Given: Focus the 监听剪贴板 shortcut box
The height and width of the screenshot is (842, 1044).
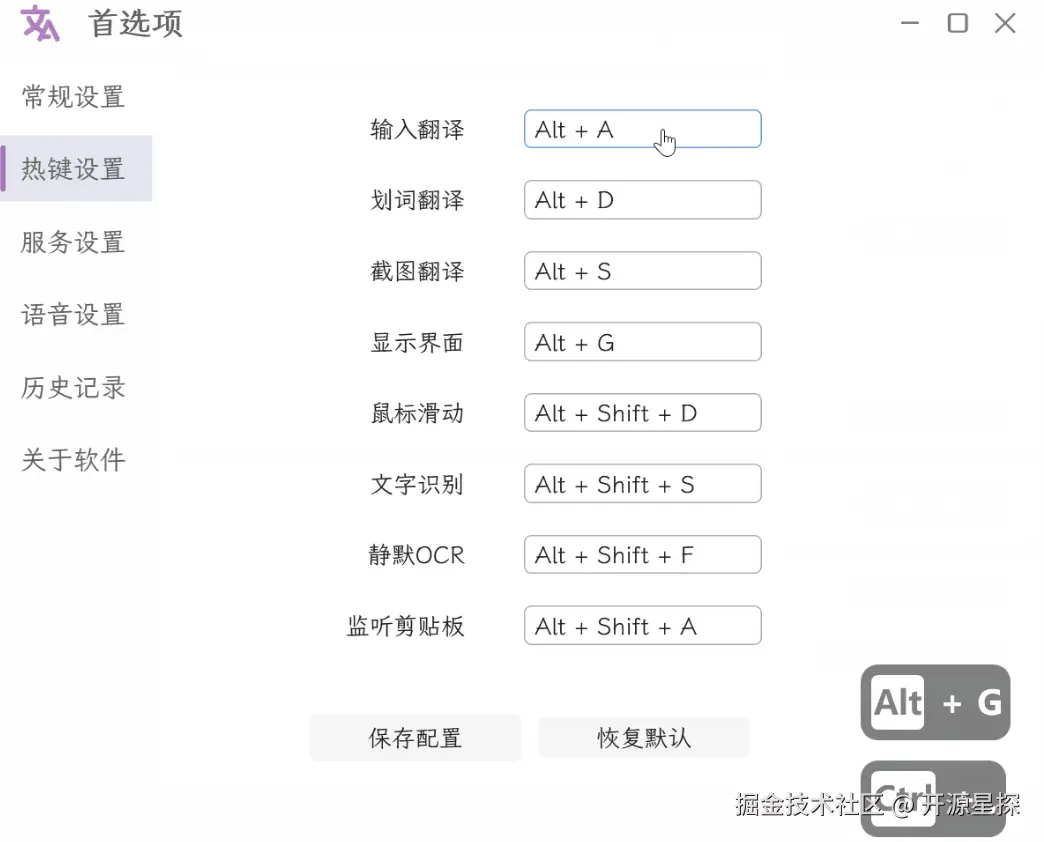Looking at the screenshot, I should click(642, 626).
